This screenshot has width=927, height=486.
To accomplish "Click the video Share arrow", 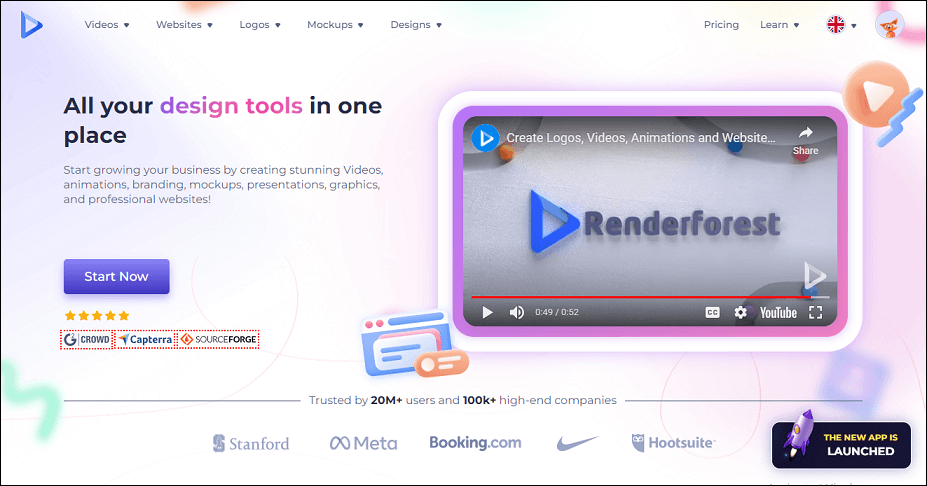I will coord(805,140).
